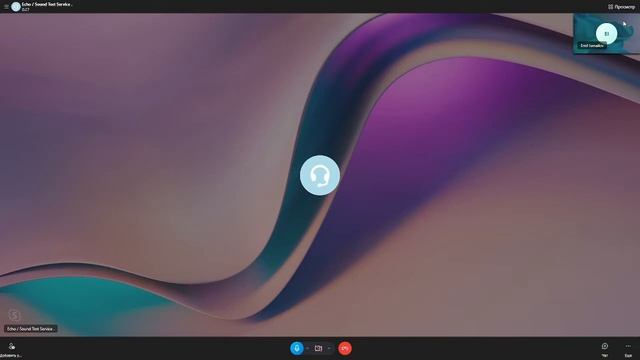The width and height of the screenshot is (640, 360).
Task: Open the More options menu
Action: tap(628, 349)
